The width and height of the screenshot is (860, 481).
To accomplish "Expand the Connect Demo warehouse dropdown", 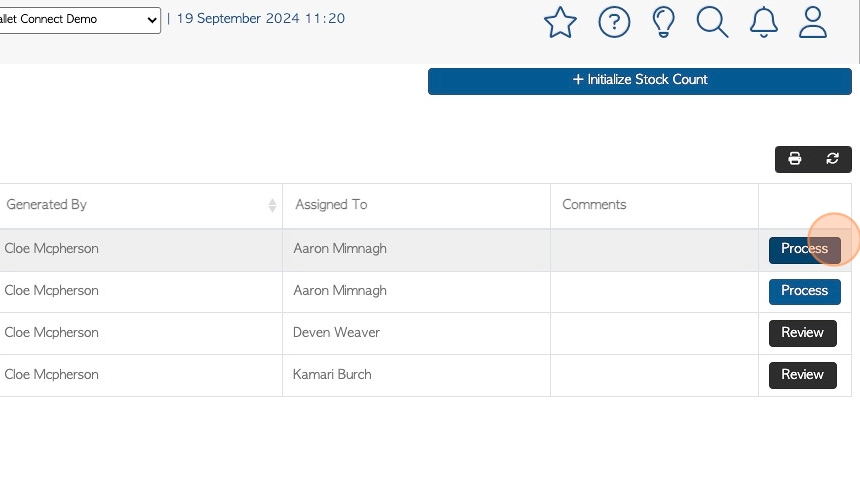I will pyautogui.click(x=80, y=20).
